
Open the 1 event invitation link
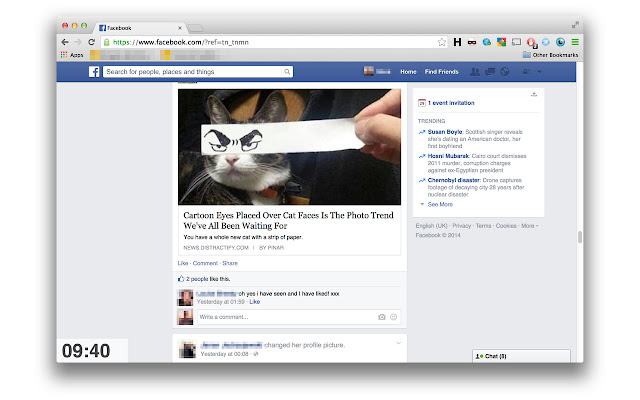tap(451, 103)
